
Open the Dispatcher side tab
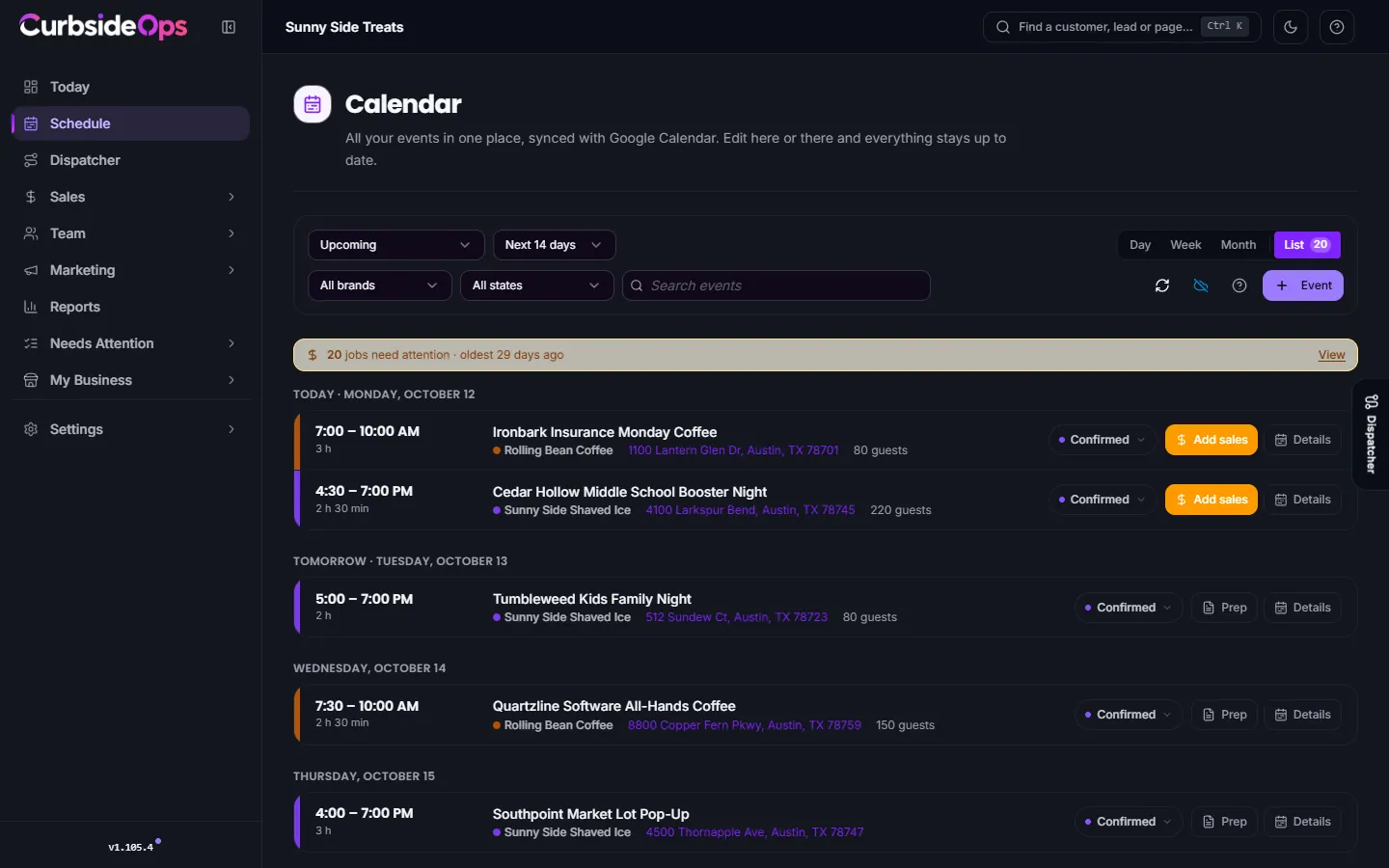point(1371,435)
